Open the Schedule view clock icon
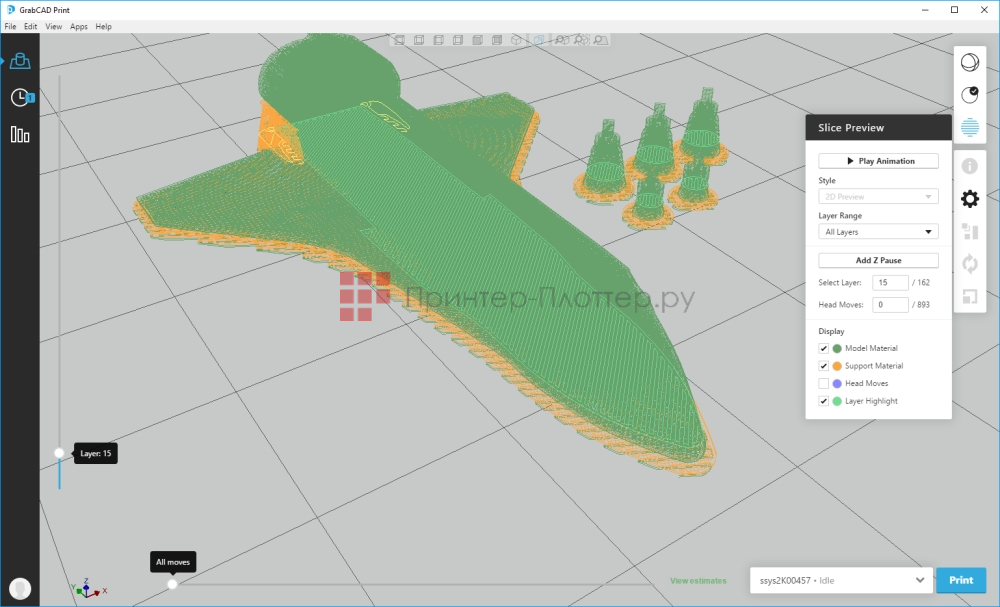 pos(20,97)
